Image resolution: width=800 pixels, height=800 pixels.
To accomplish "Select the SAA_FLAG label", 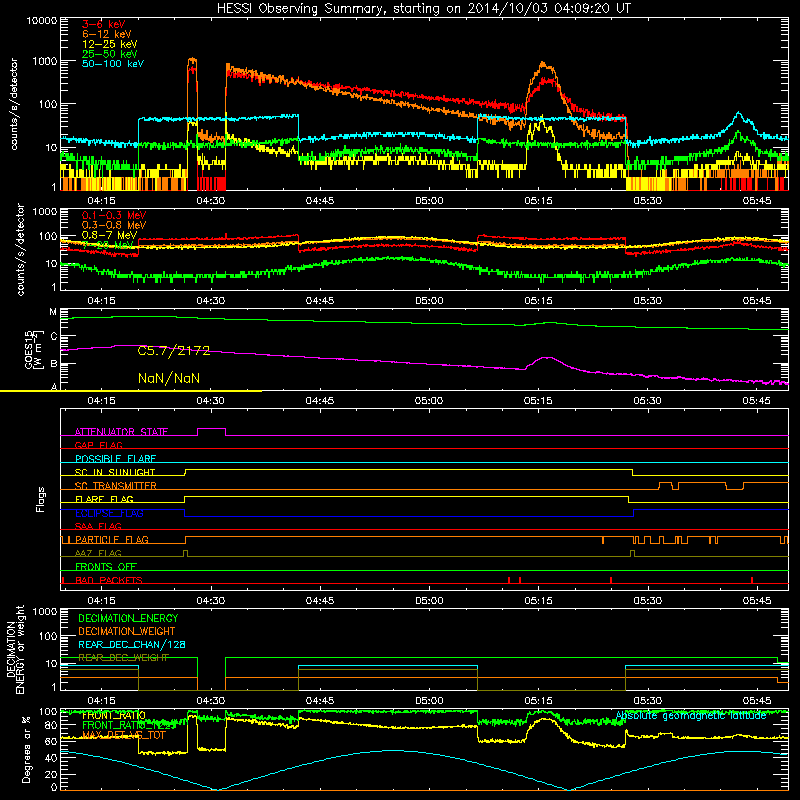I will 98,526.
